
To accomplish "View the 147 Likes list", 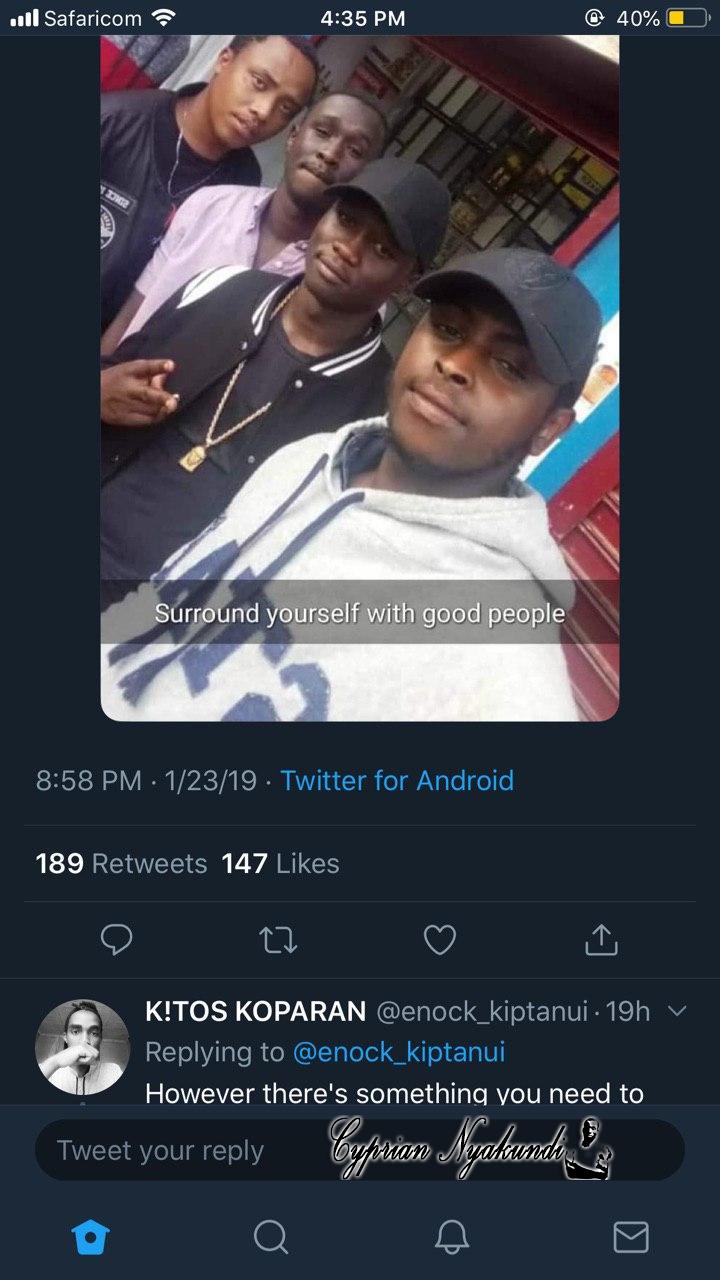I will point(280,863).
